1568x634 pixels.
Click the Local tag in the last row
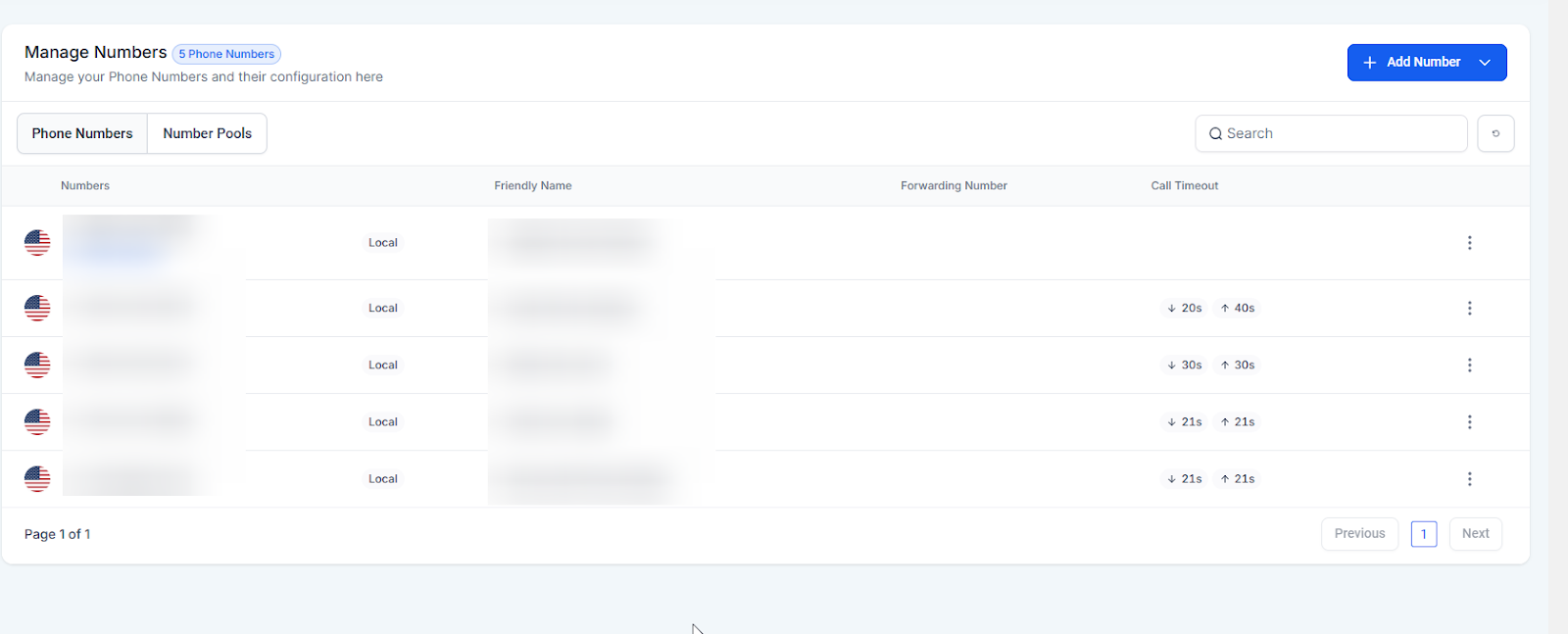tap(383, 478)
